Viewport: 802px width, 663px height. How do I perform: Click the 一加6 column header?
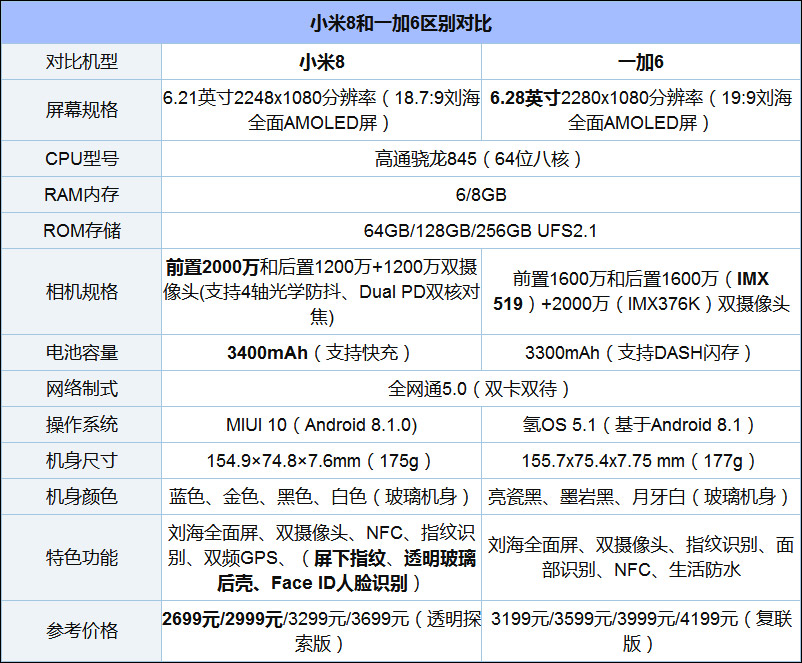[x=641, y=62]
